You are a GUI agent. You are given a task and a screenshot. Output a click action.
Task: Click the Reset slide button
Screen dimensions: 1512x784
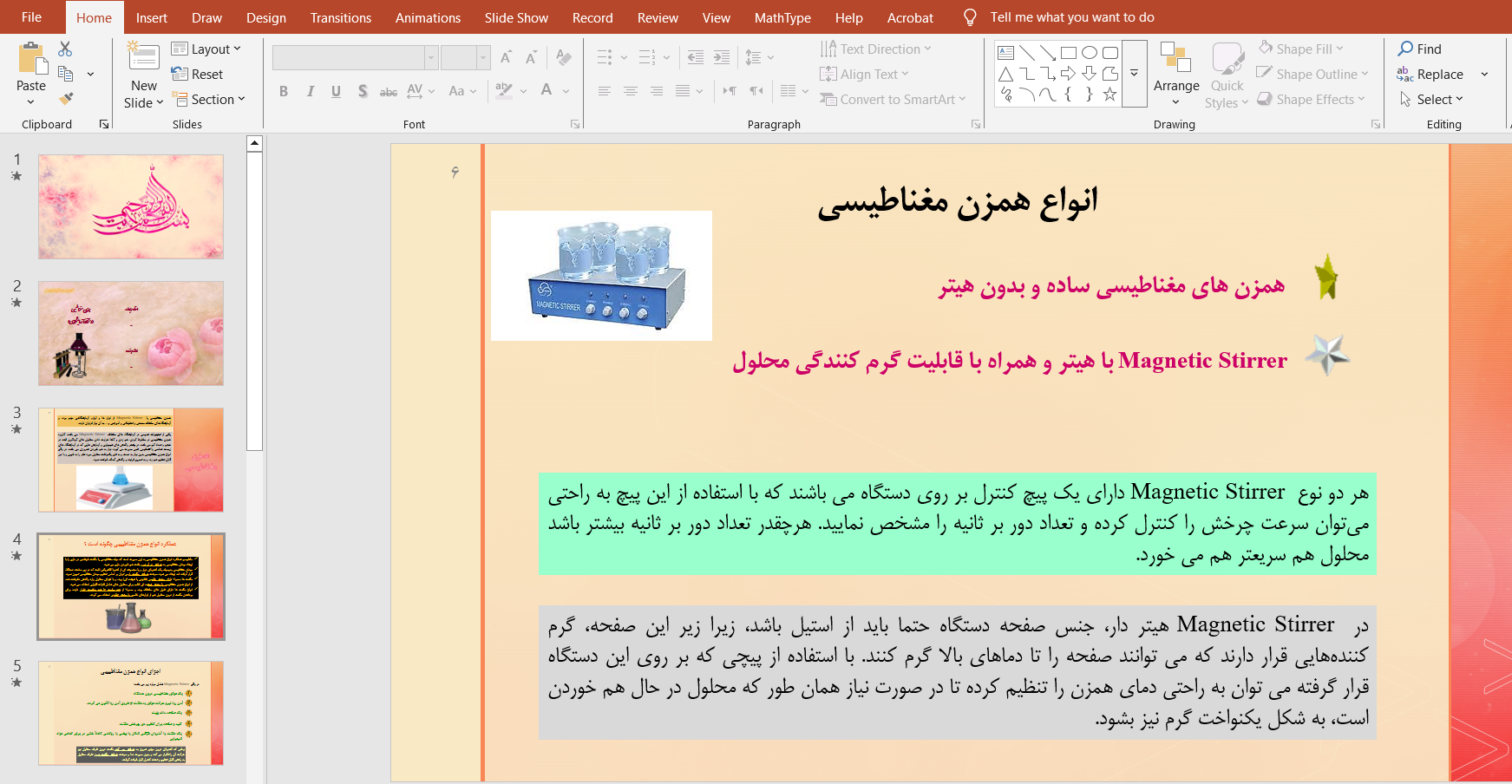198,75
